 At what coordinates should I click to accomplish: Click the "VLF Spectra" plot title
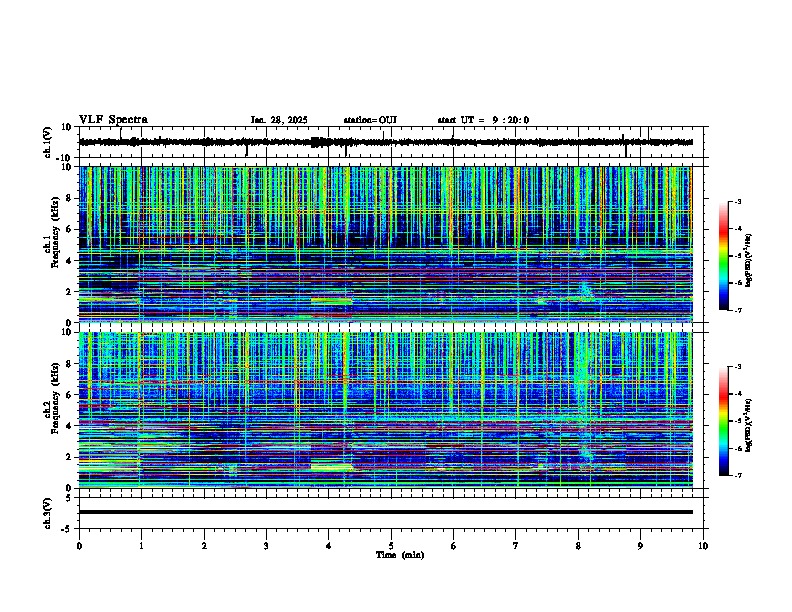tap(113, 120)
